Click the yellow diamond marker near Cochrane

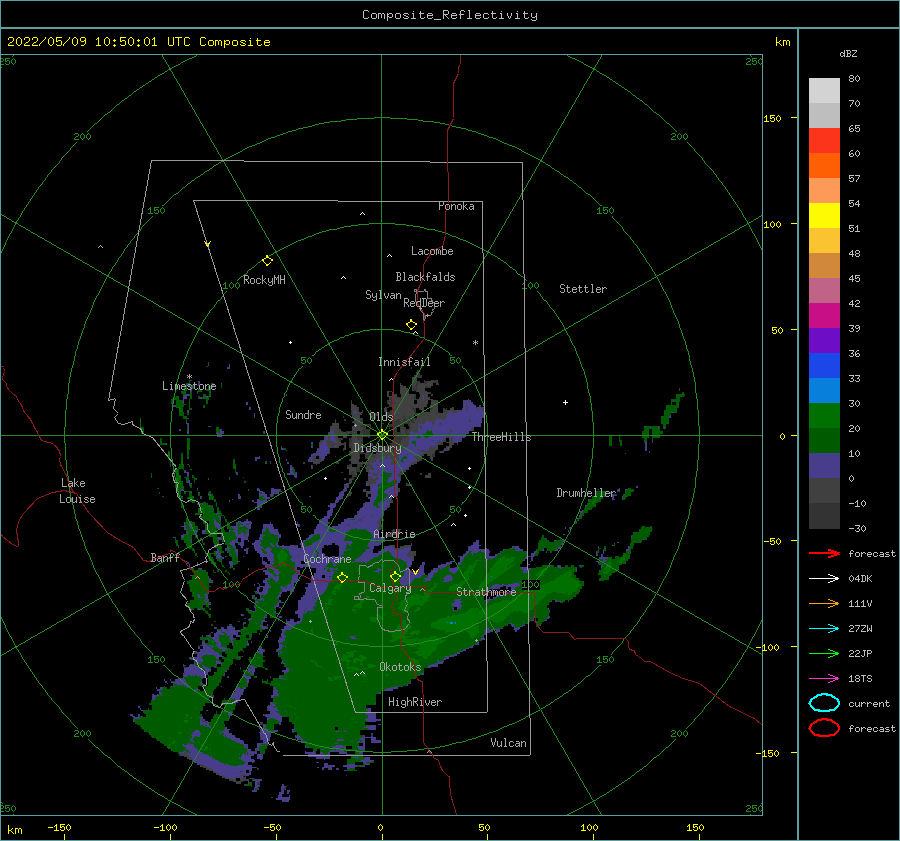[343, 577]
